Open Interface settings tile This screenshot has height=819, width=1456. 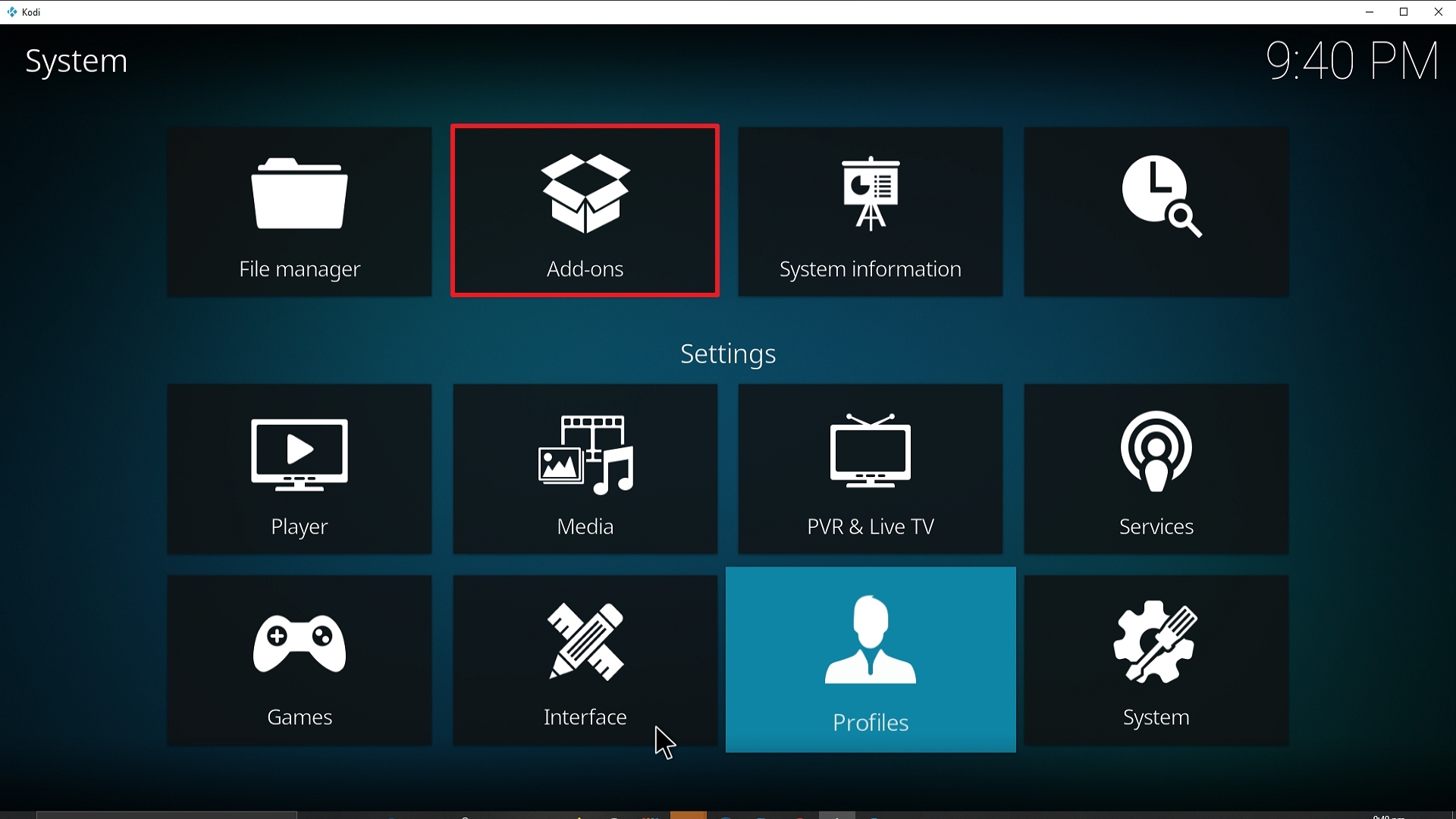585,660
